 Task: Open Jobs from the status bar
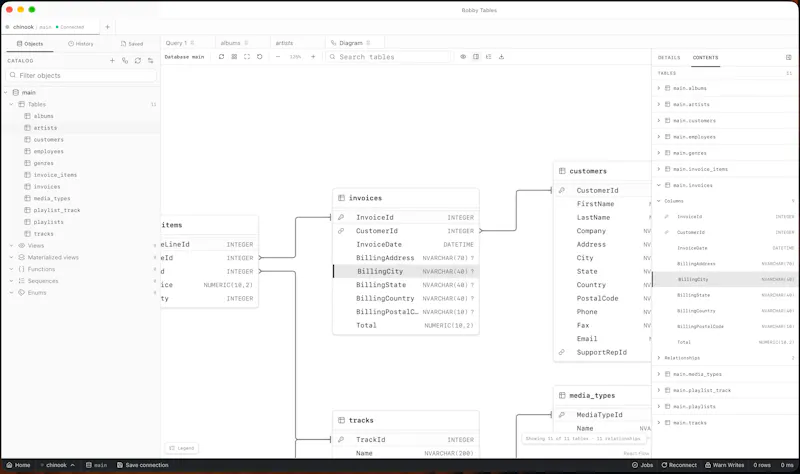(x=642, y=465)
